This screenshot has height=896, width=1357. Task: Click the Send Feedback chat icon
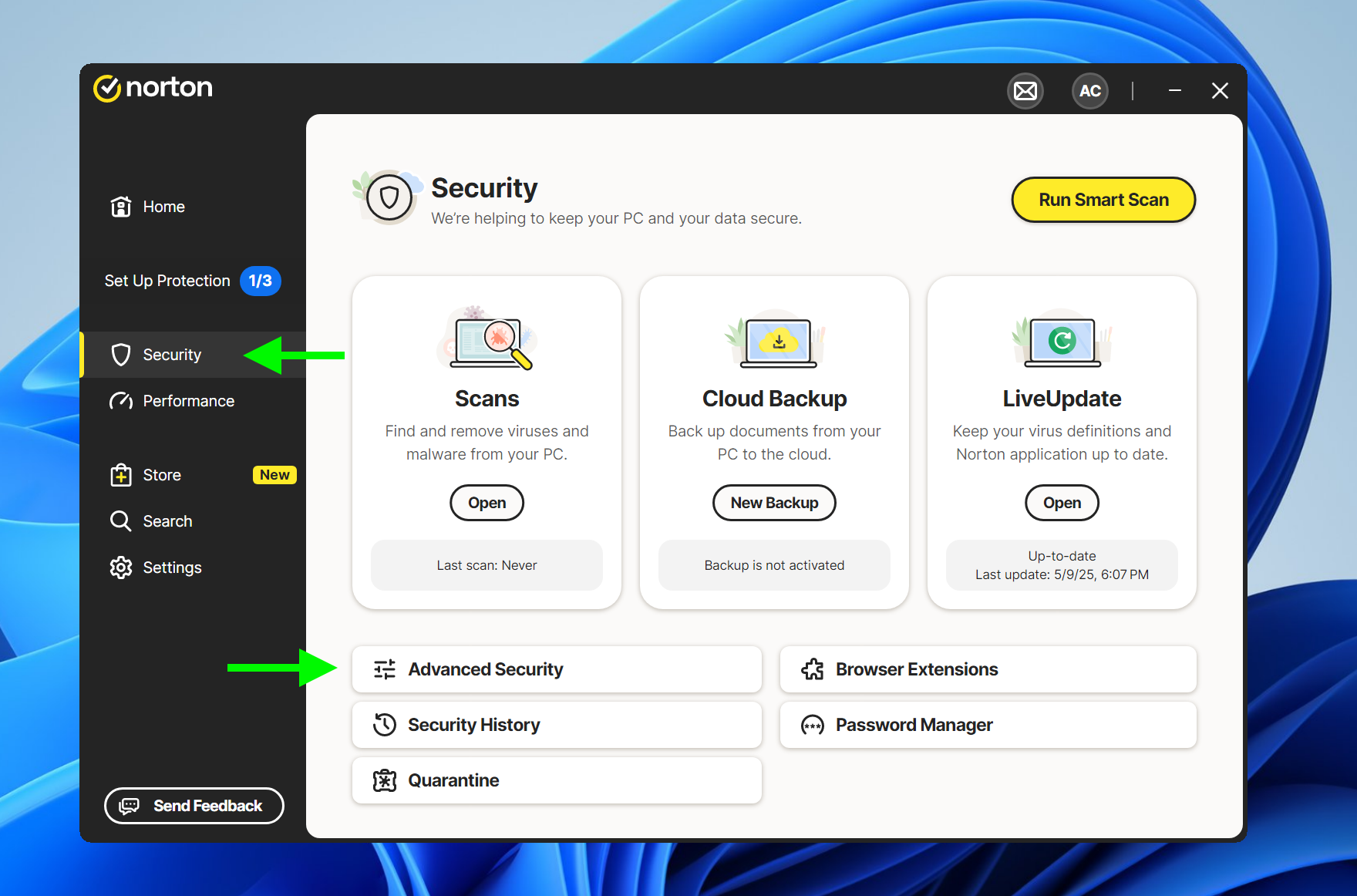[x=130, y=806]
